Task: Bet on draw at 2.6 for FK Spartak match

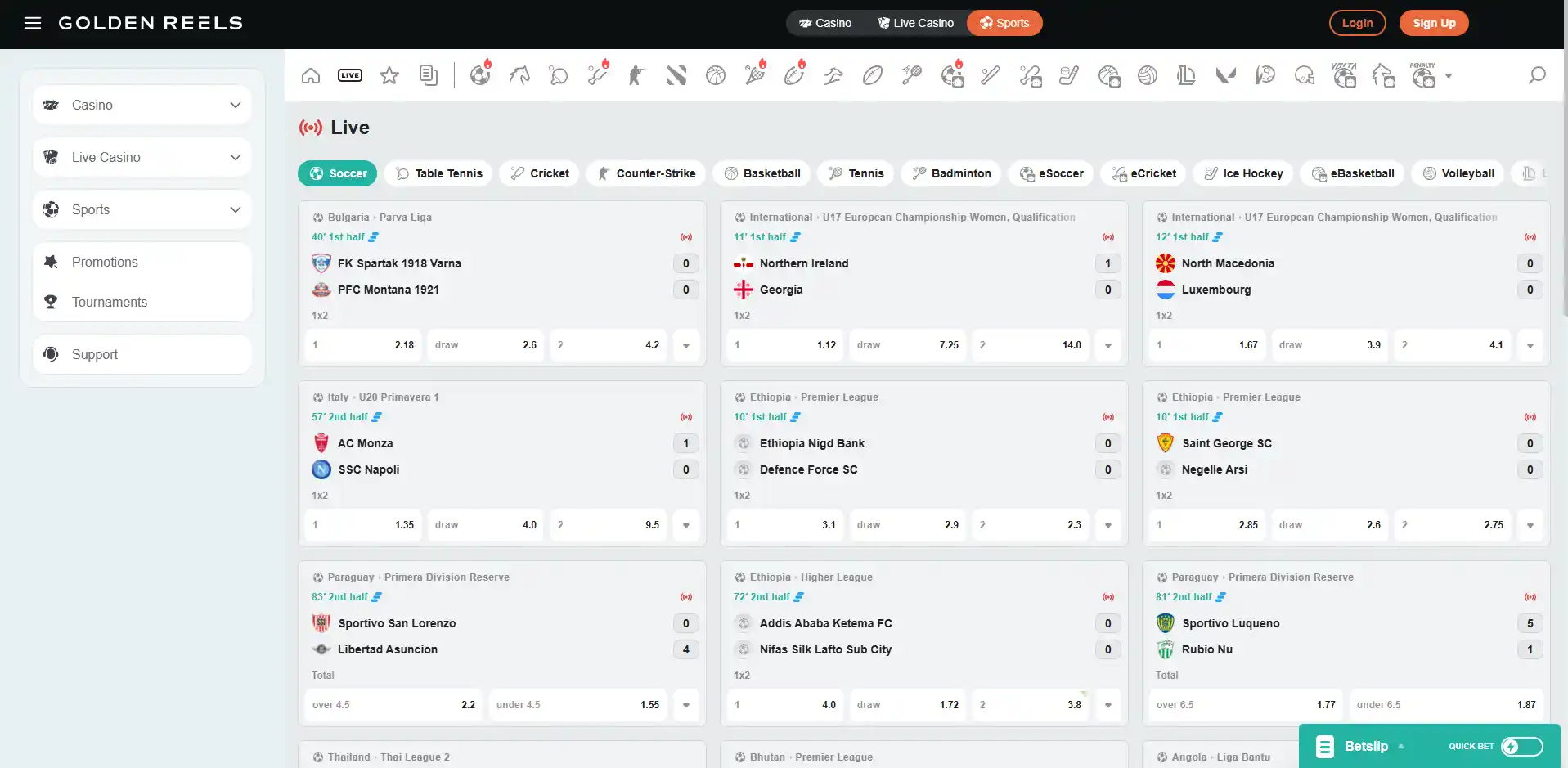Action: tap(486, 345)
